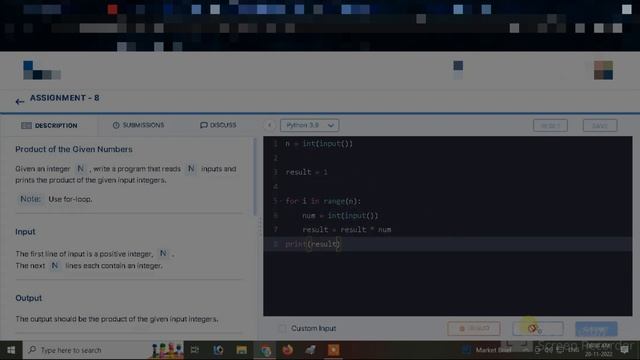Click the 'result = result * num' line
The height and width of the screenshot is (360, 640).
pos(347,230)
